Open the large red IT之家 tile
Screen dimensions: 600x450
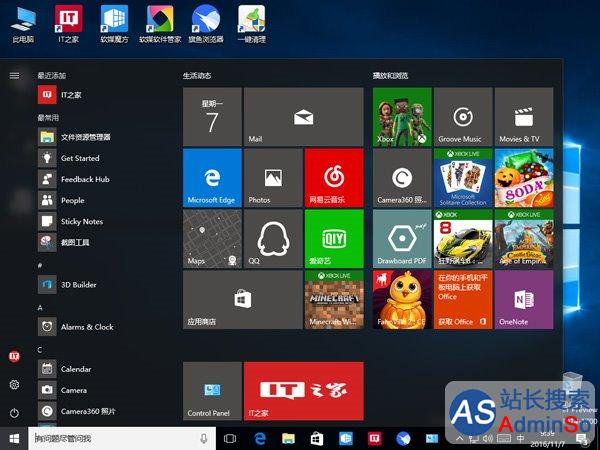click(303, 391)
